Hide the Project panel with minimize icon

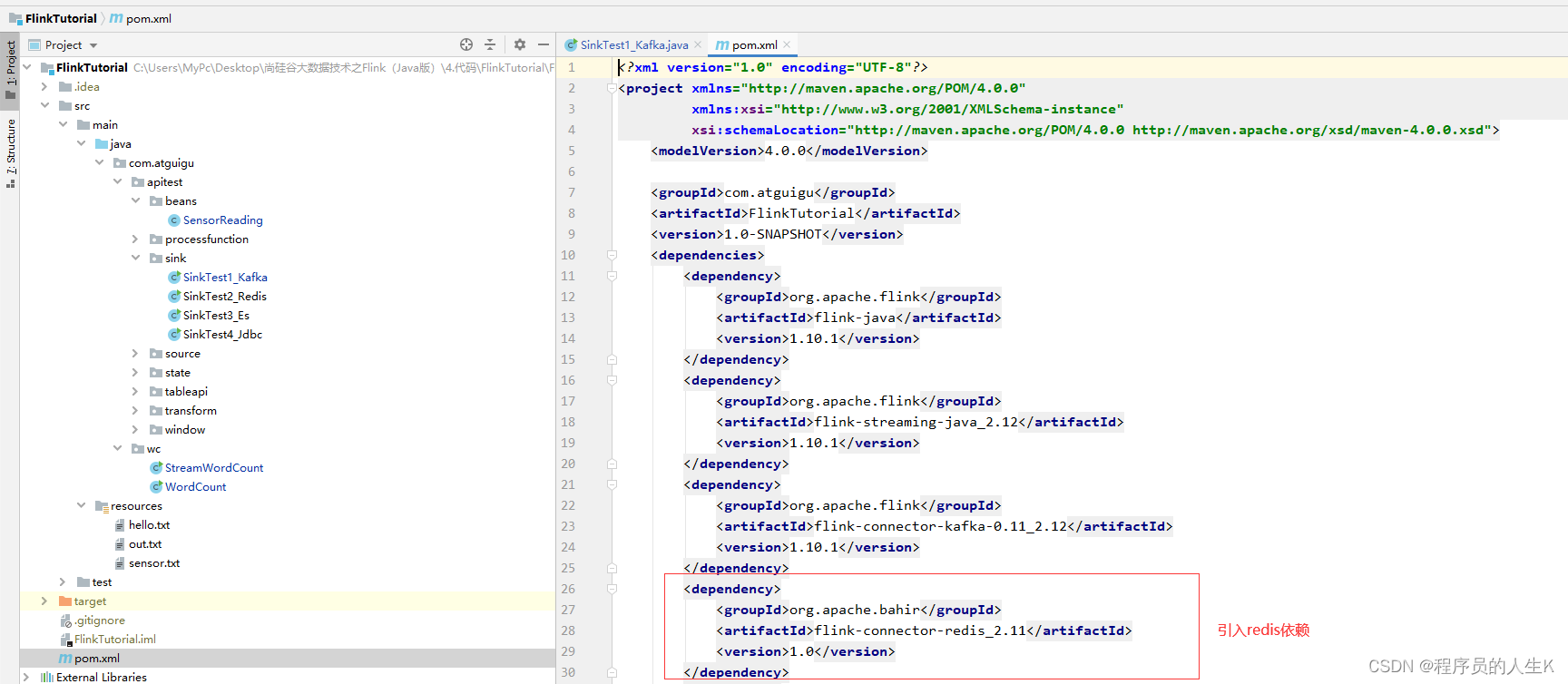[544, 44]
